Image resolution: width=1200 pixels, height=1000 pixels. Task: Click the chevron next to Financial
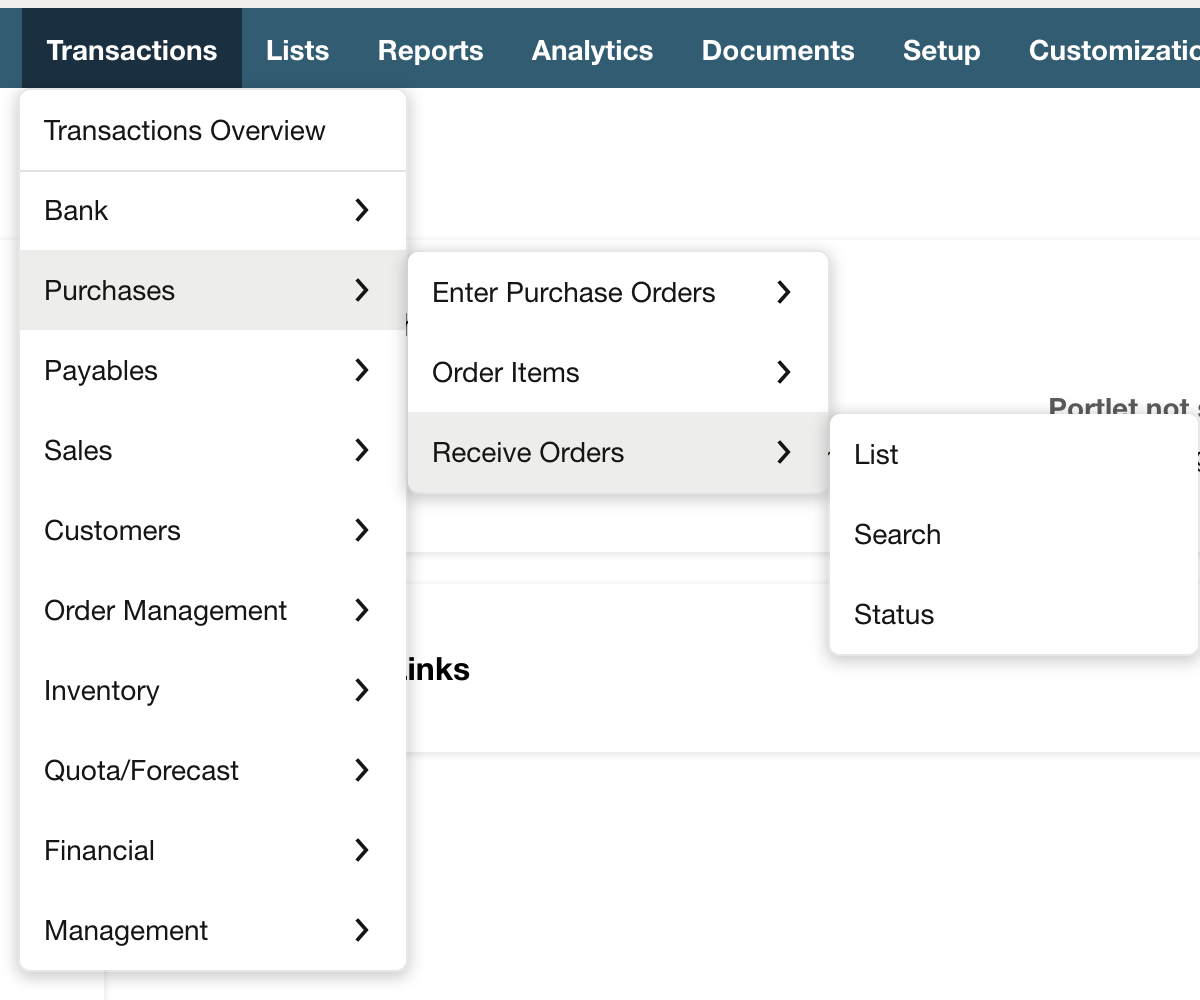(x=362, y=850)
